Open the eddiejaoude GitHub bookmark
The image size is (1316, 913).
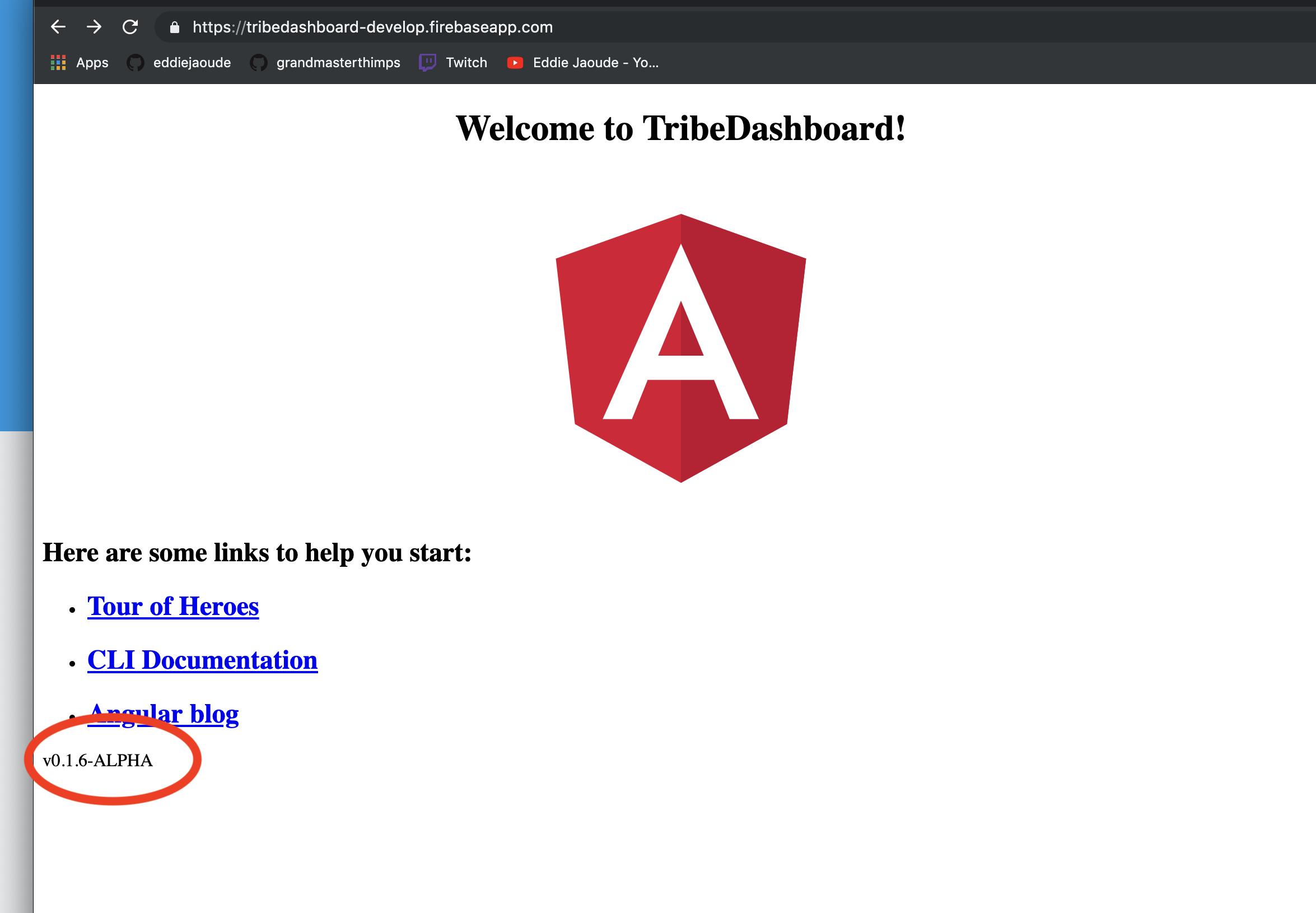(179, 62)
